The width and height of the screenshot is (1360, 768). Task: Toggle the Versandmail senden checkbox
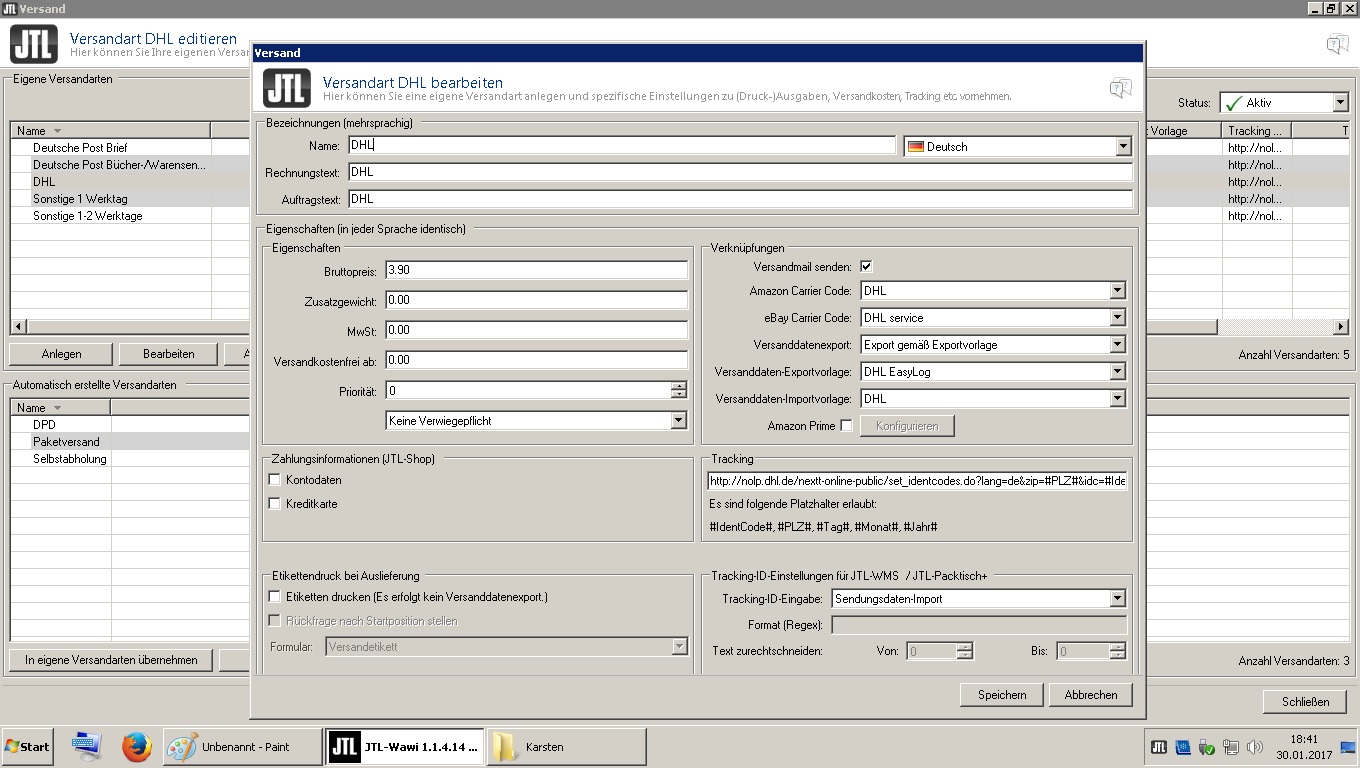tap(866, 267)
